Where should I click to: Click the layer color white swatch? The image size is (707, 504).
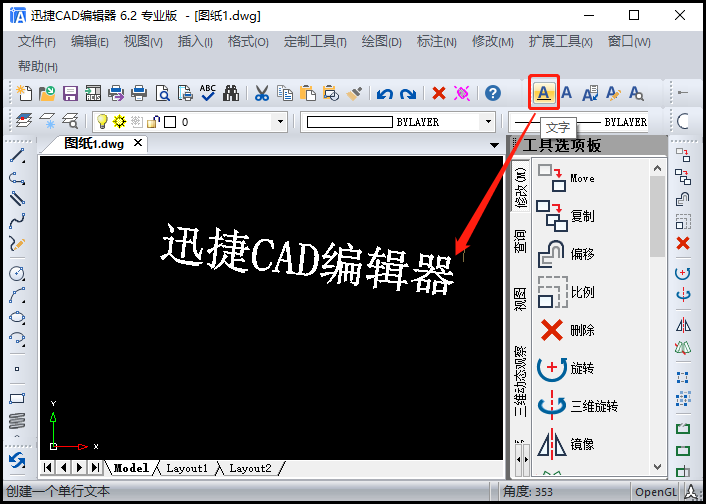[170, 122]
